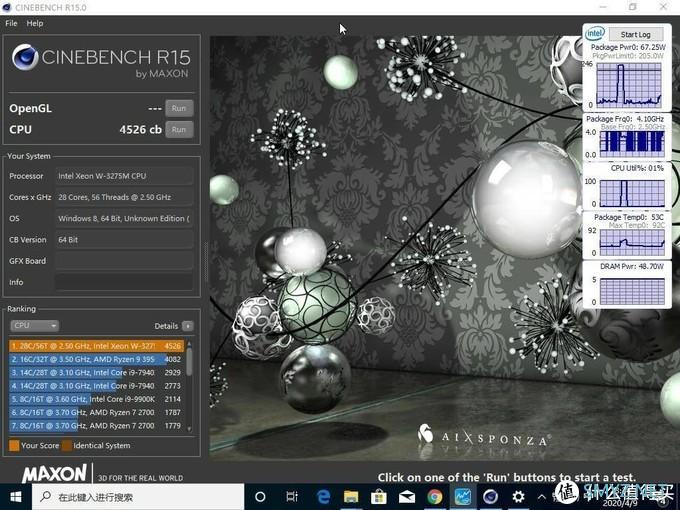The image size is (680, 510).
Task: Switch to Intel Power Gadget taskbar icon
Action: 463,497
